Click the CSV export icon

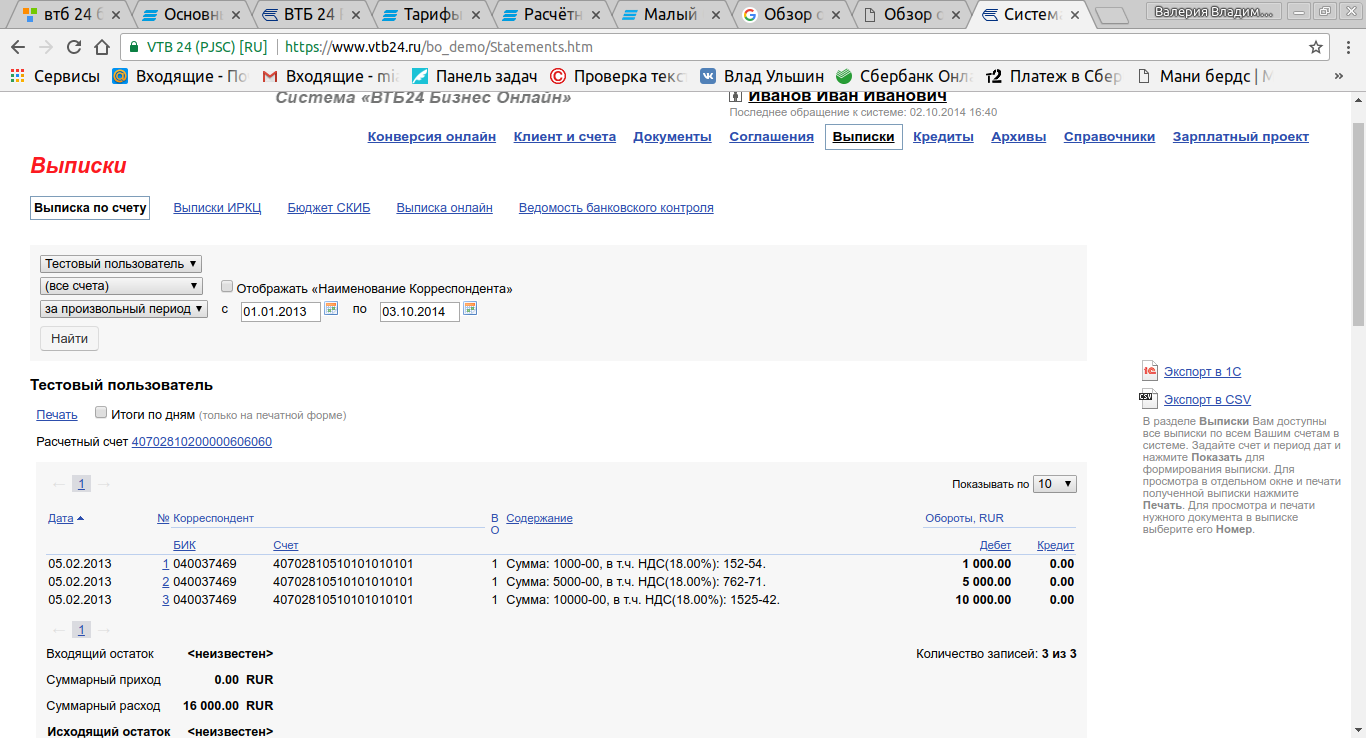1150,399
